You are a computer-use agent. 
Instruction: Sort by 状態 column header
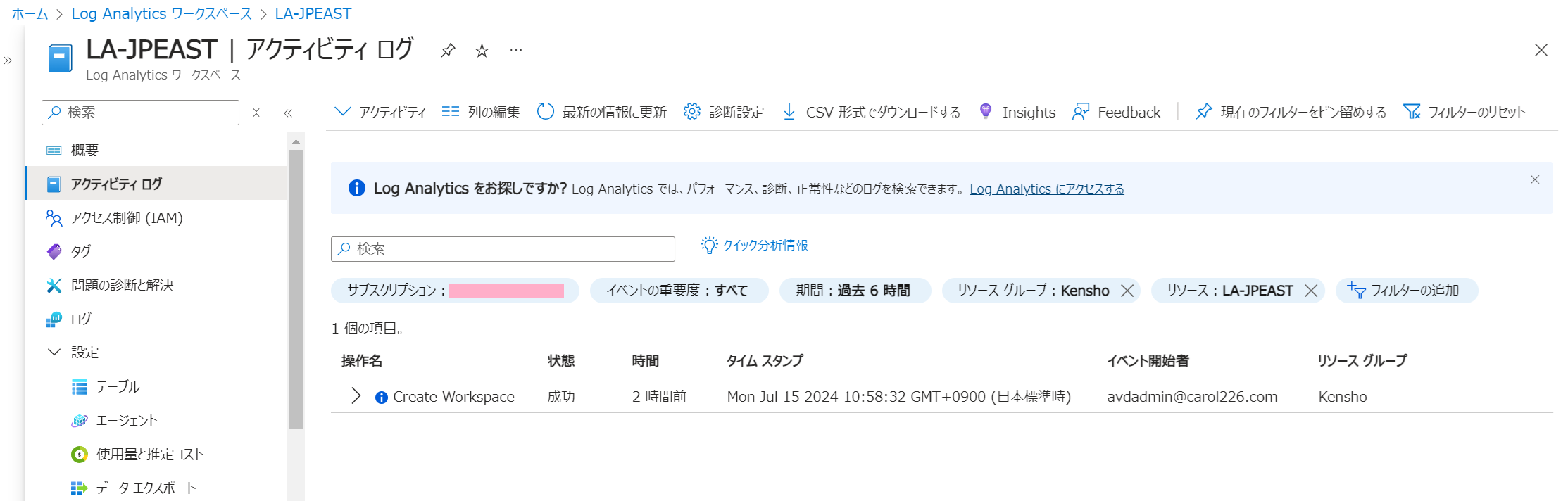(x=561, y=361)
